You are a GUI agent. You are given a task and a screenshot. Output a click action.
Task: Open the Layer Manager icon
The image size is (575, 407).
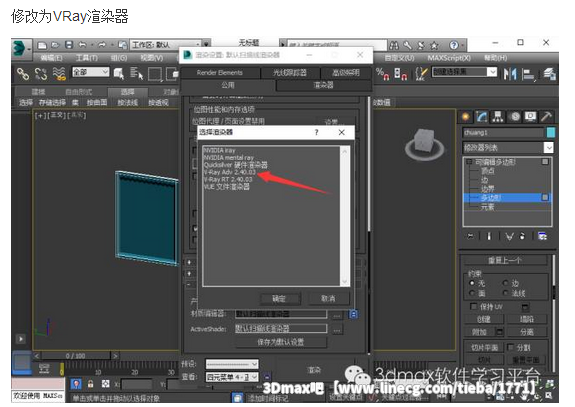click(549, 74)
